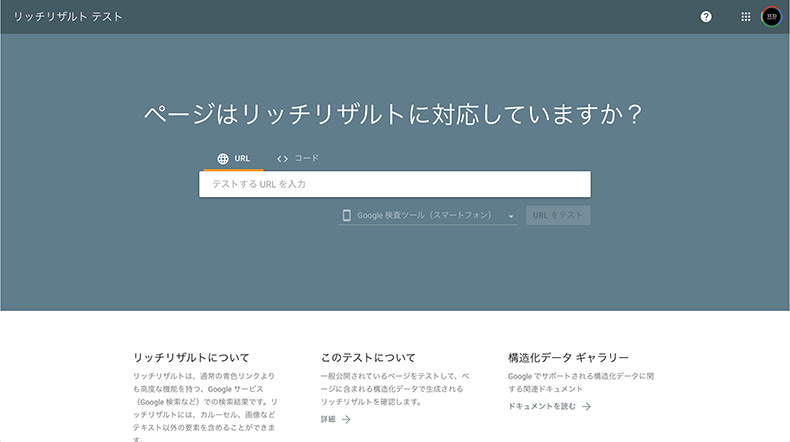Open the account profile avatar

(x=771, y=17)
